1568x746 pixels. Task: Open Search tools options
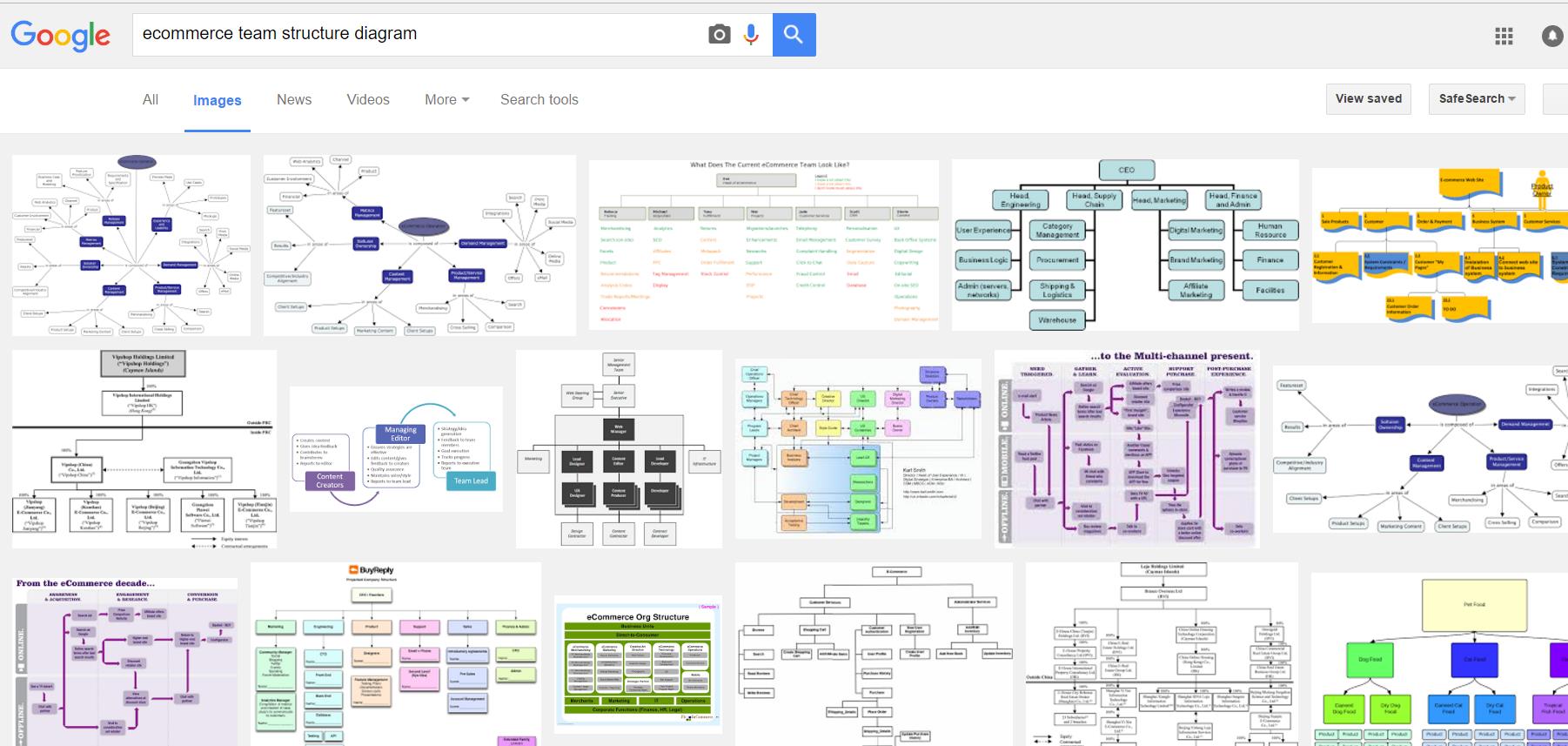(539, 99)
